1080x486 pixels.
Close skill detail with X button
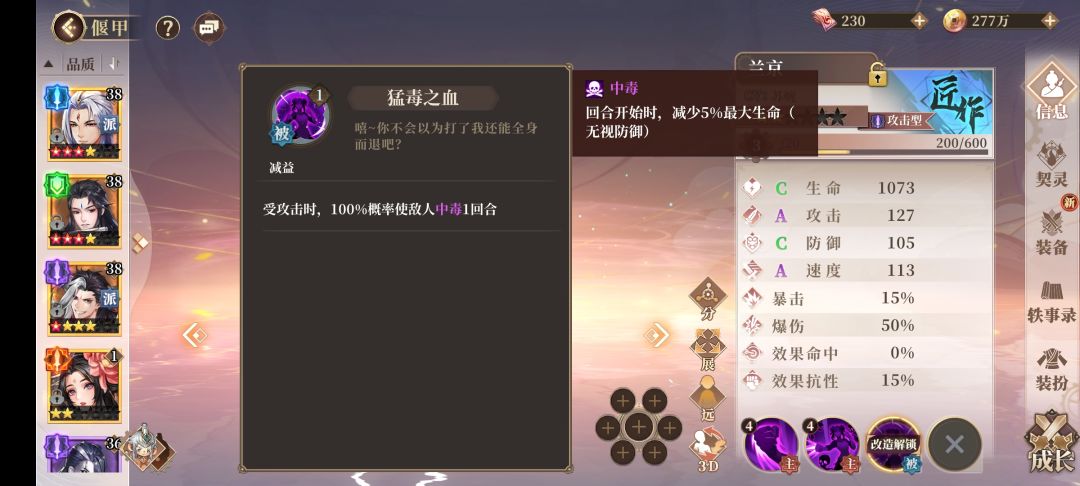coord(954,445)
